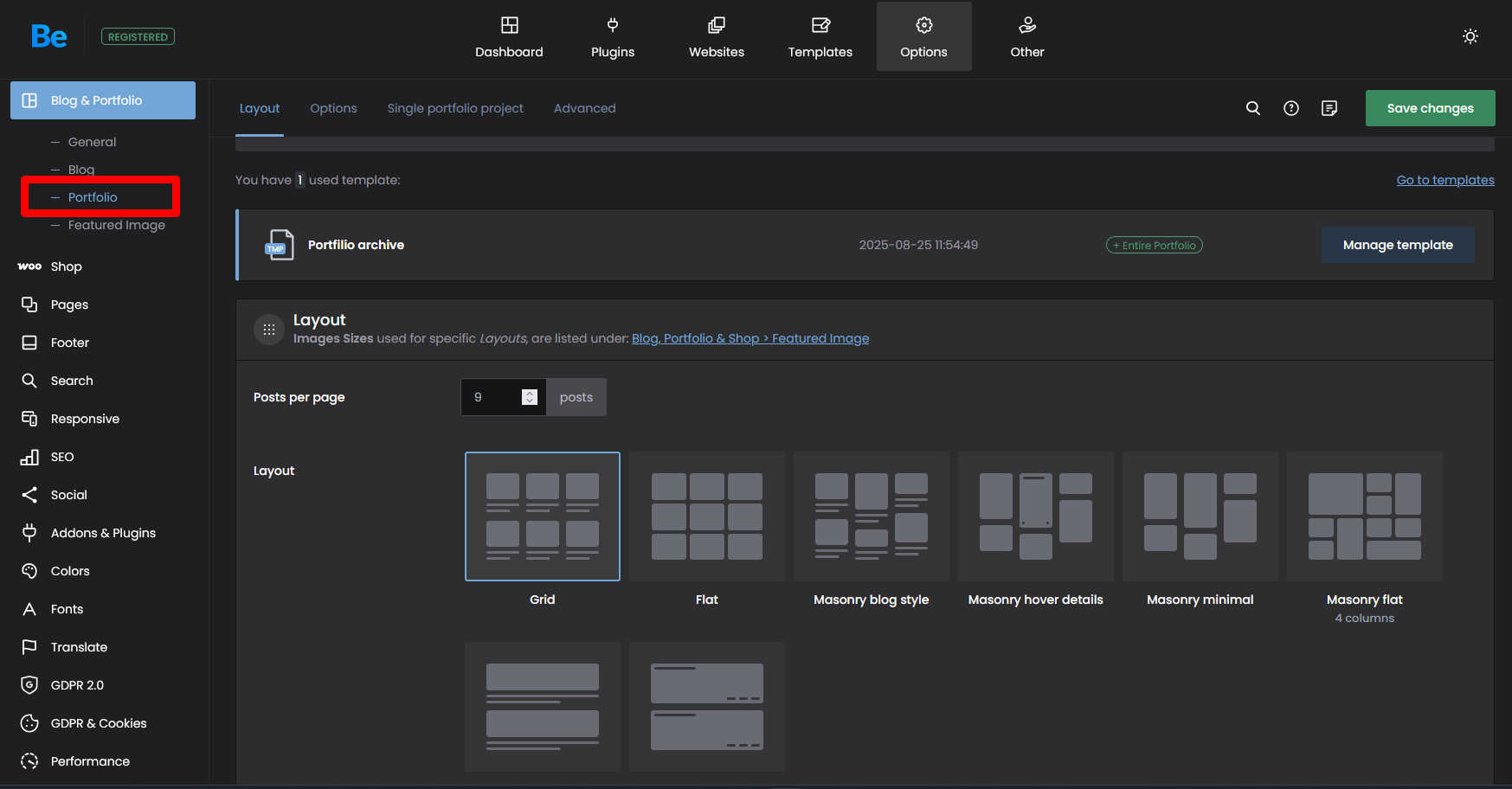Screen dimensions: 1512x789
Task: Open Colors settings in the sidebar
Action: tap(70, 571)
